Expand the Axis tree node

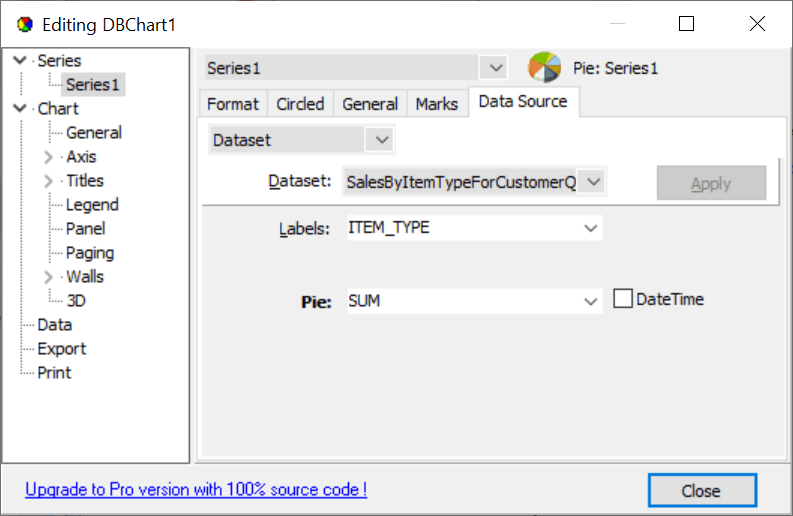click(48, 157)
